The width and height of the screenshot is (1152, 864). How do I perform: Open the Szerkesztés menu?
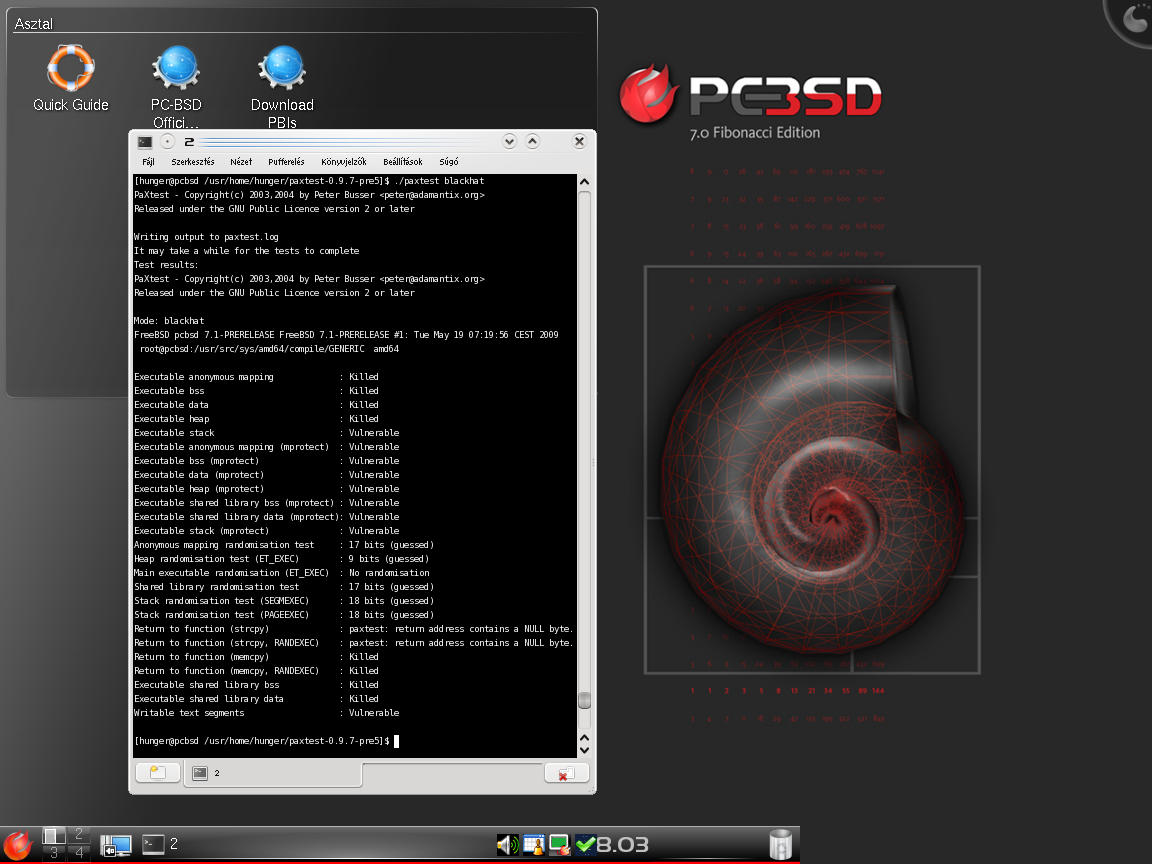click(x=192, y=162)
